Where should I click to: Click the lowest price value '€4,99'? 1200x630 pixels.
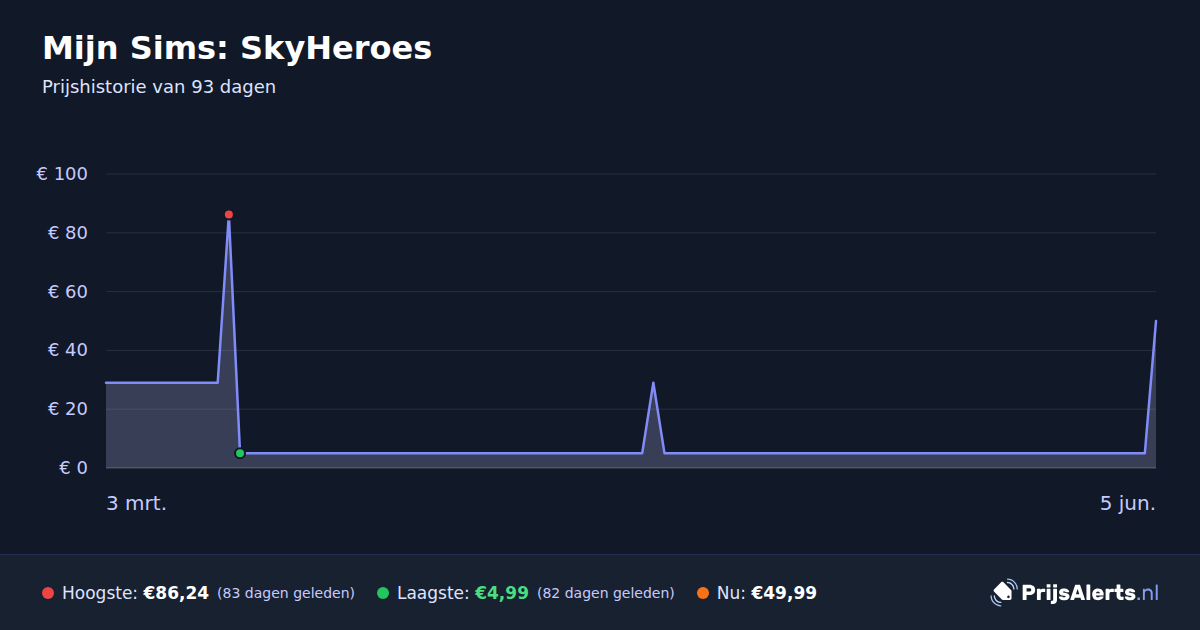[x=501, y=593]
